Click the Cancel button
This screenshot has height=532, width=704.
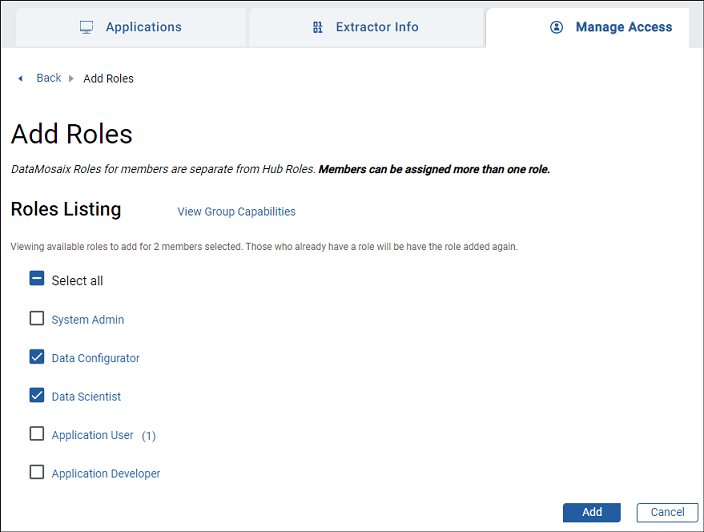click(667, 512)
